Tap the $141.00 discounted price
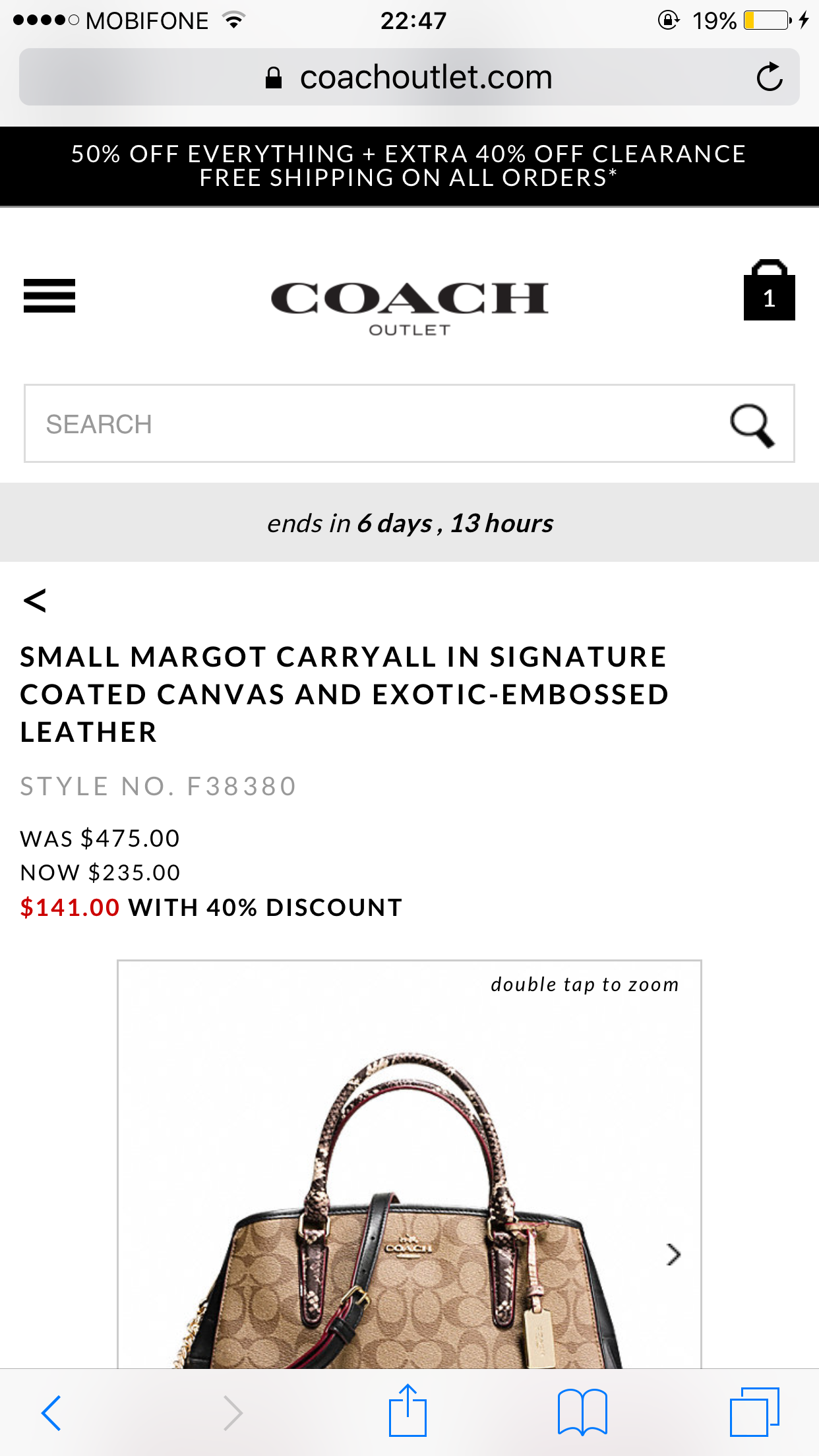This screenshot has width=819, height=1456. click(x=70, y=907)
